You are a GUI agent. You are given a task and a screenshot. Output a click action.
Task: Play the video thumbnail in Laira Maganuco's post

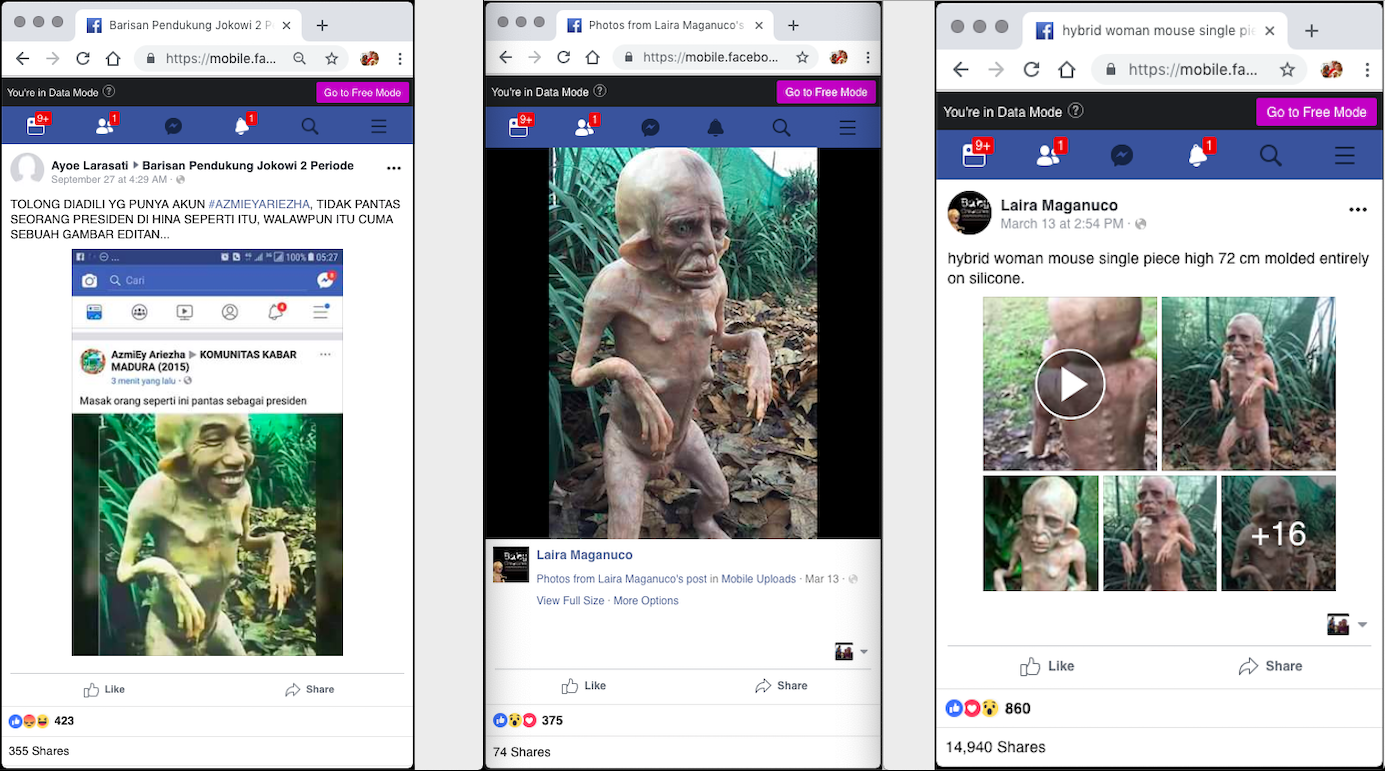click(x=1069, y=384)
